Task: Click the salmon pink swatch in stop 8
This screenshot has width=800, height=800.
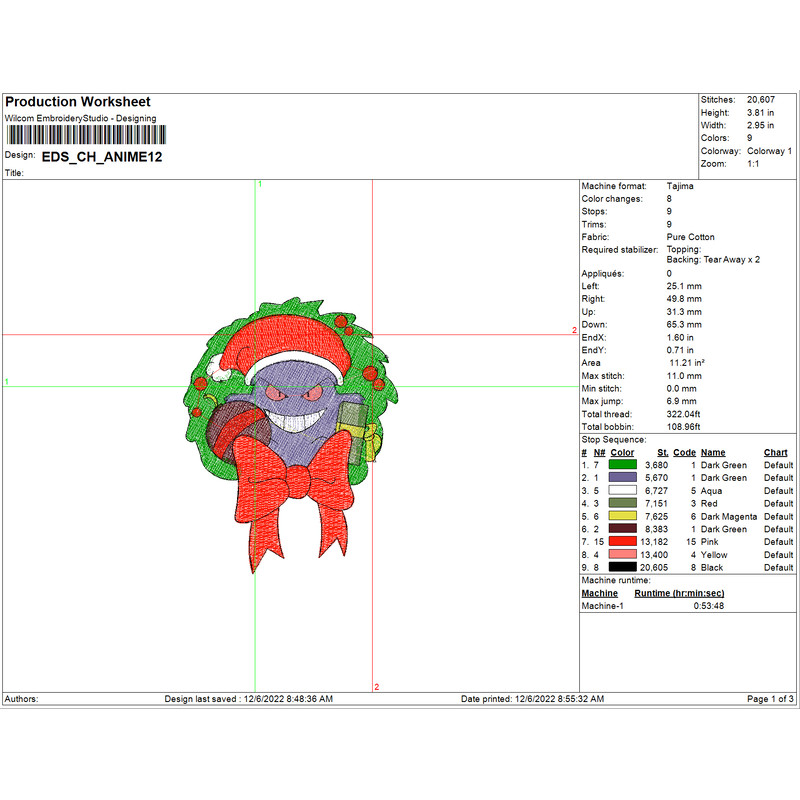Action: pyautogui.click(x=622, y=555)
